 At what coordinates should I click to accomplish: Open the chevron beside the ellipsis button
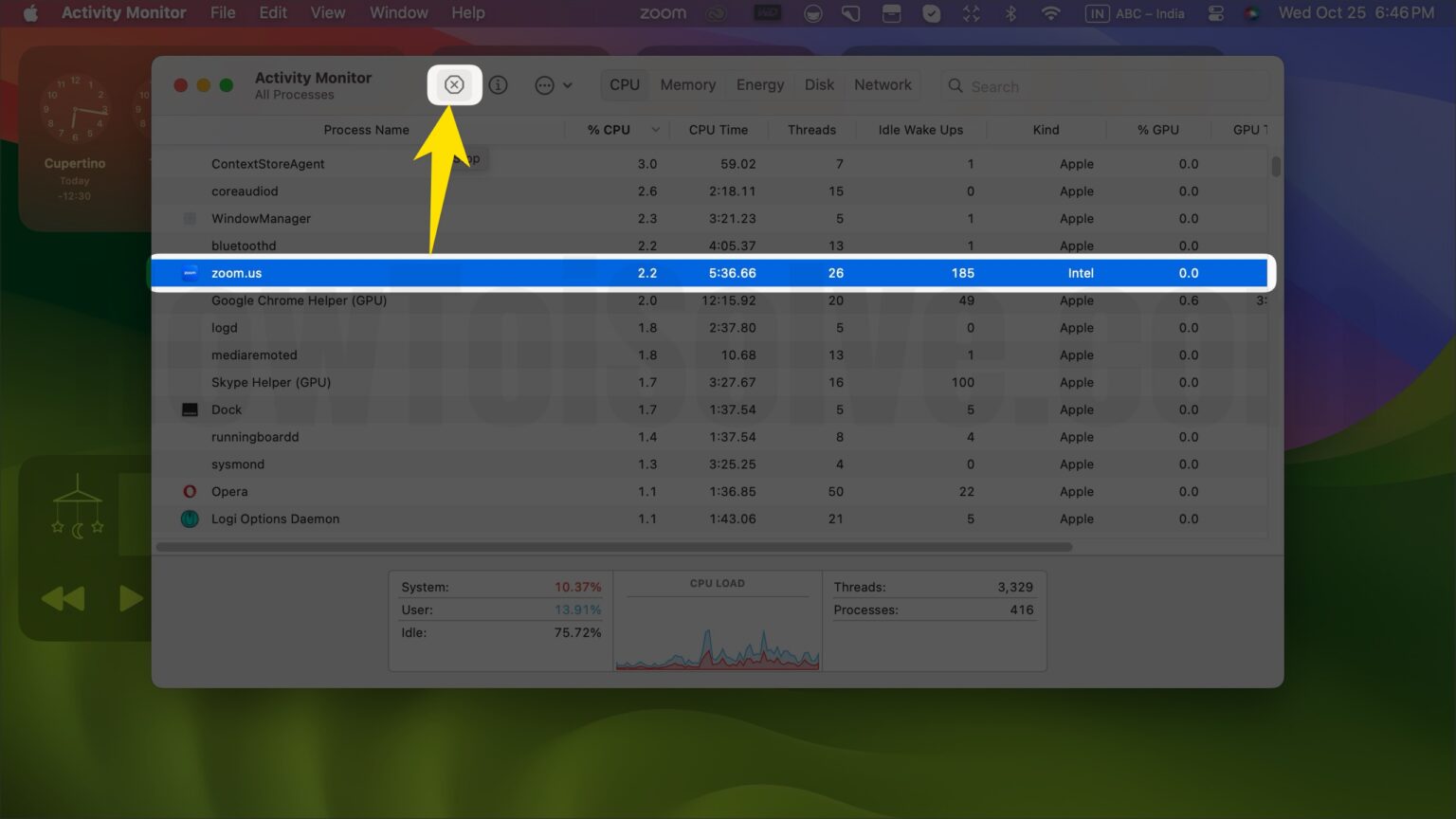click(x=567, y=84)
